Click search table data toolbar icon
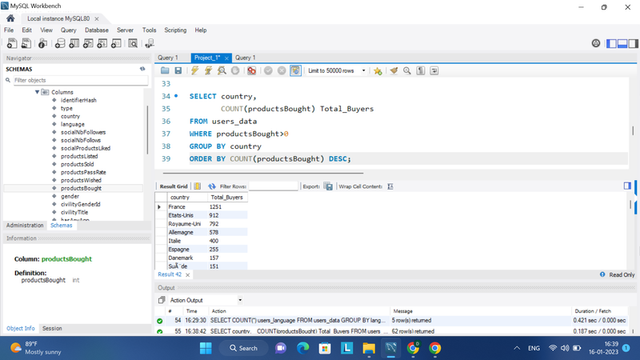The image size is (640, 360). pyautogui.click(x=133, y=43)
